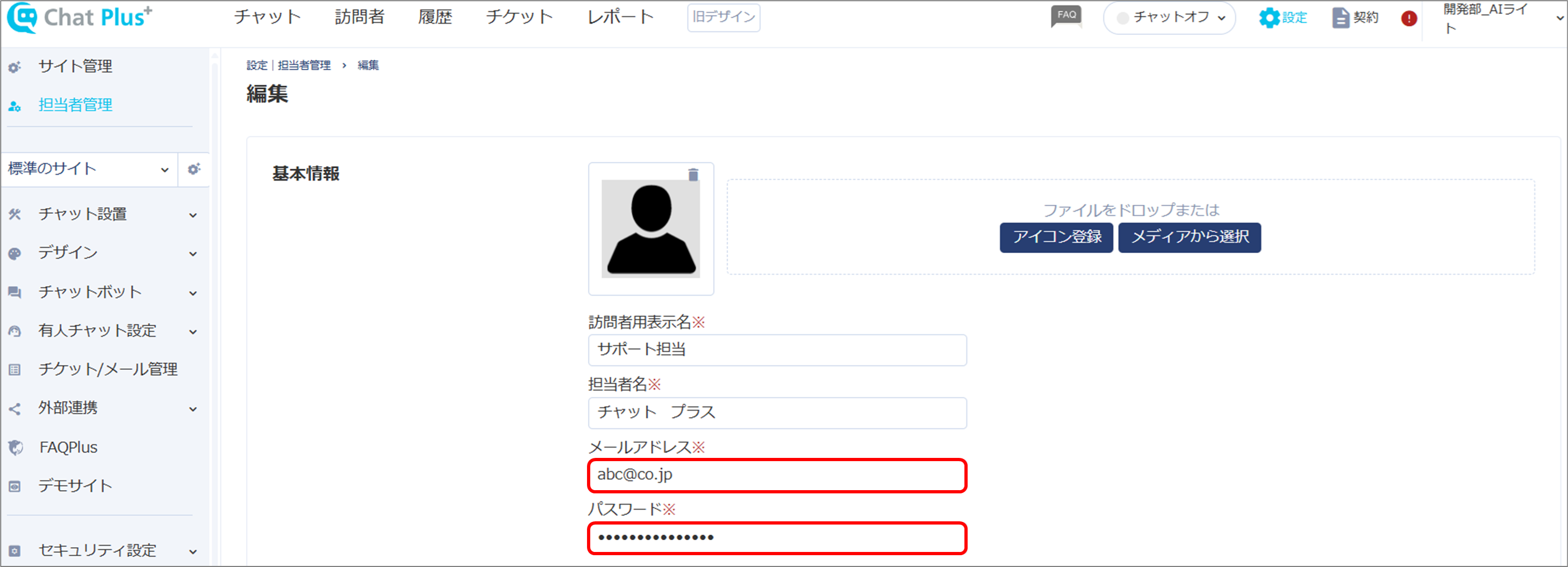Click the 外部連携 share icon
Viewport: 1568px width, 567px height.
pyautogui.click(x=15, y=409)
